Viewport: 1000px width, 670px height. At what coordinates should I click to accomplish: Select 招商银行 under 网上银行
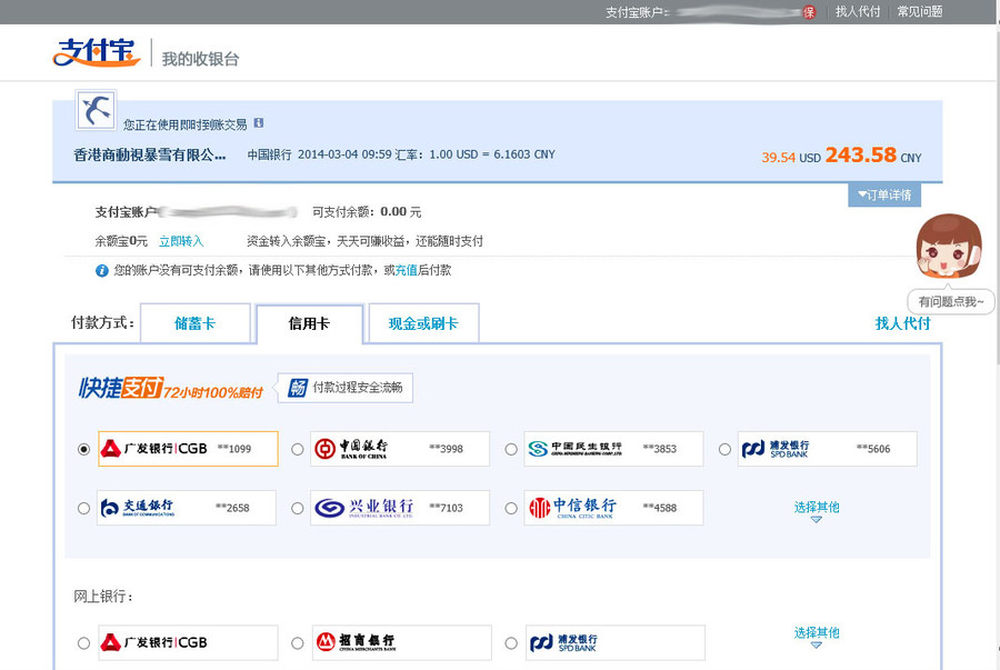click(x=297, y=643)
